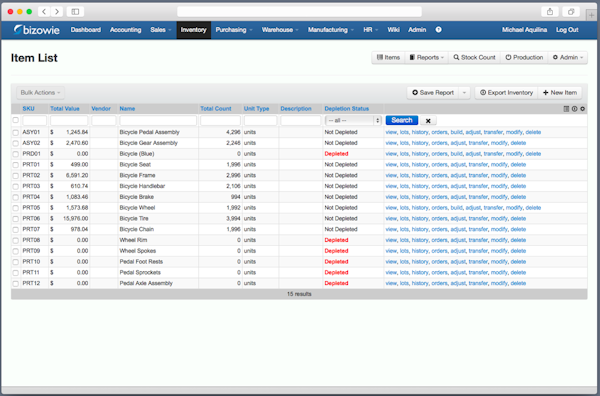600x396 pixels.
Task: Check the box for ASY01 row
Action: click(16, 132)
